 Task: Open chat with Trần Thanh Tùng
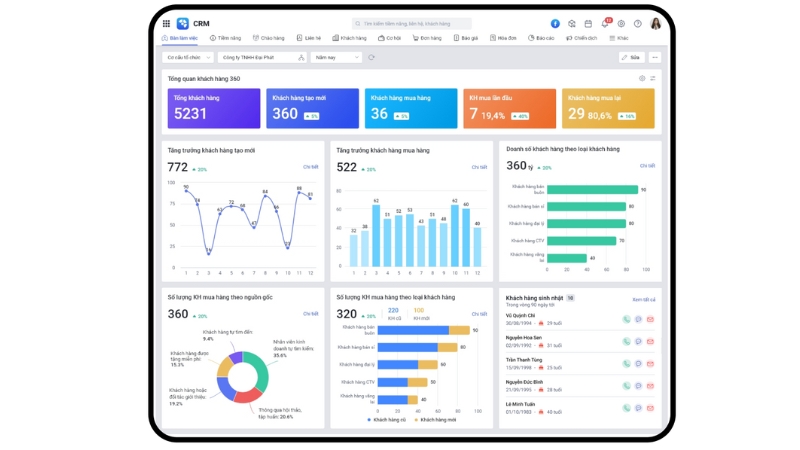(638, 364)
